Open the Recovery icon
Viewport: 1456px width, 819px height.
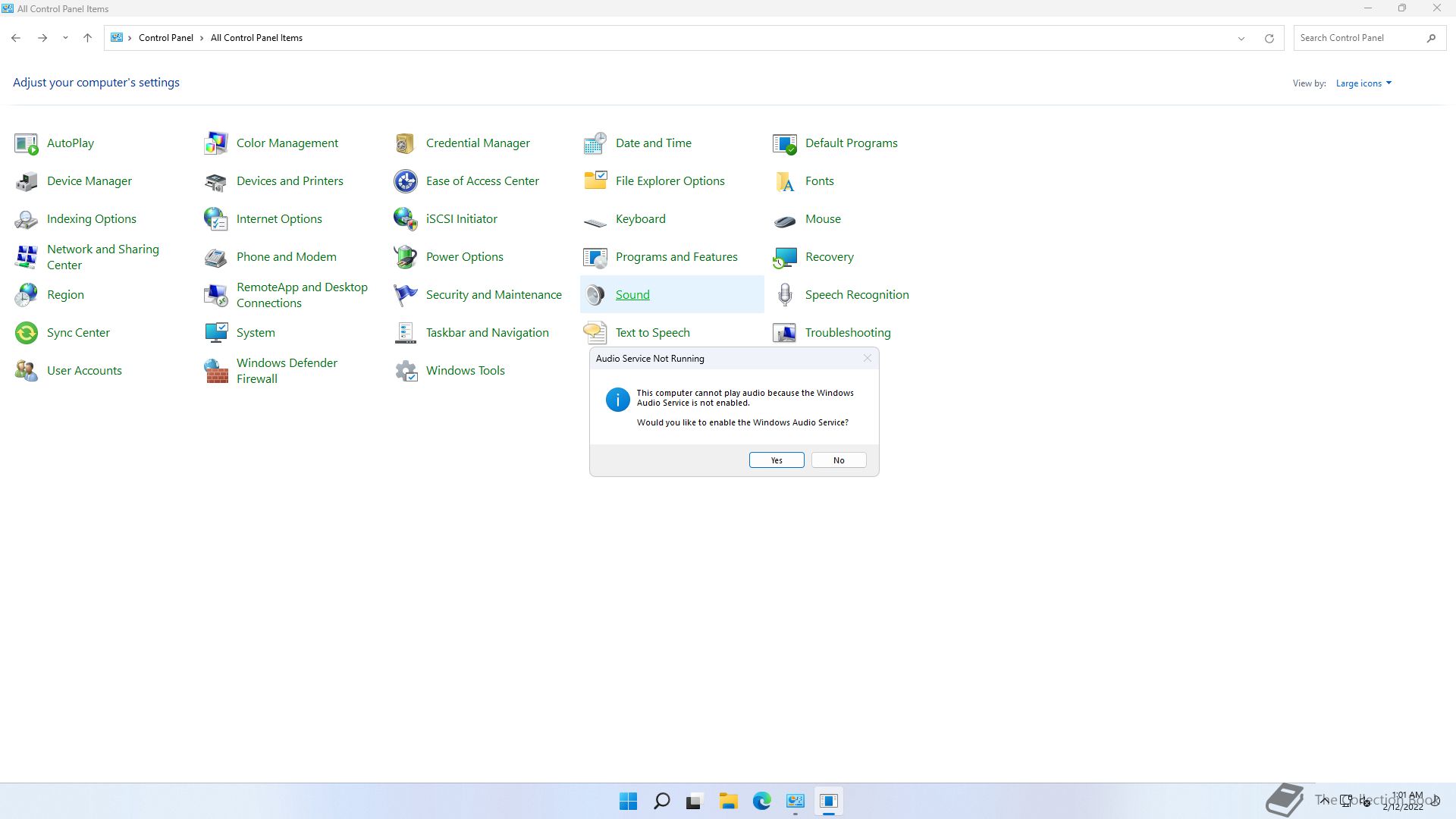click(x=784, y=257)
